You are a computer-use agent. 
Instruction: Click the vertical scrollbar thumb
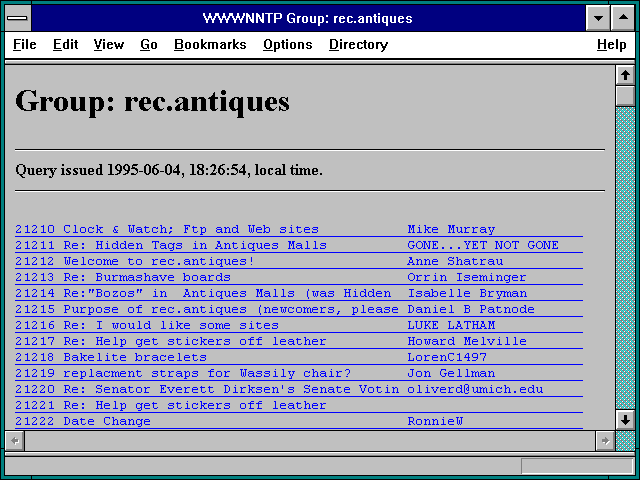[x=625, y=95]
